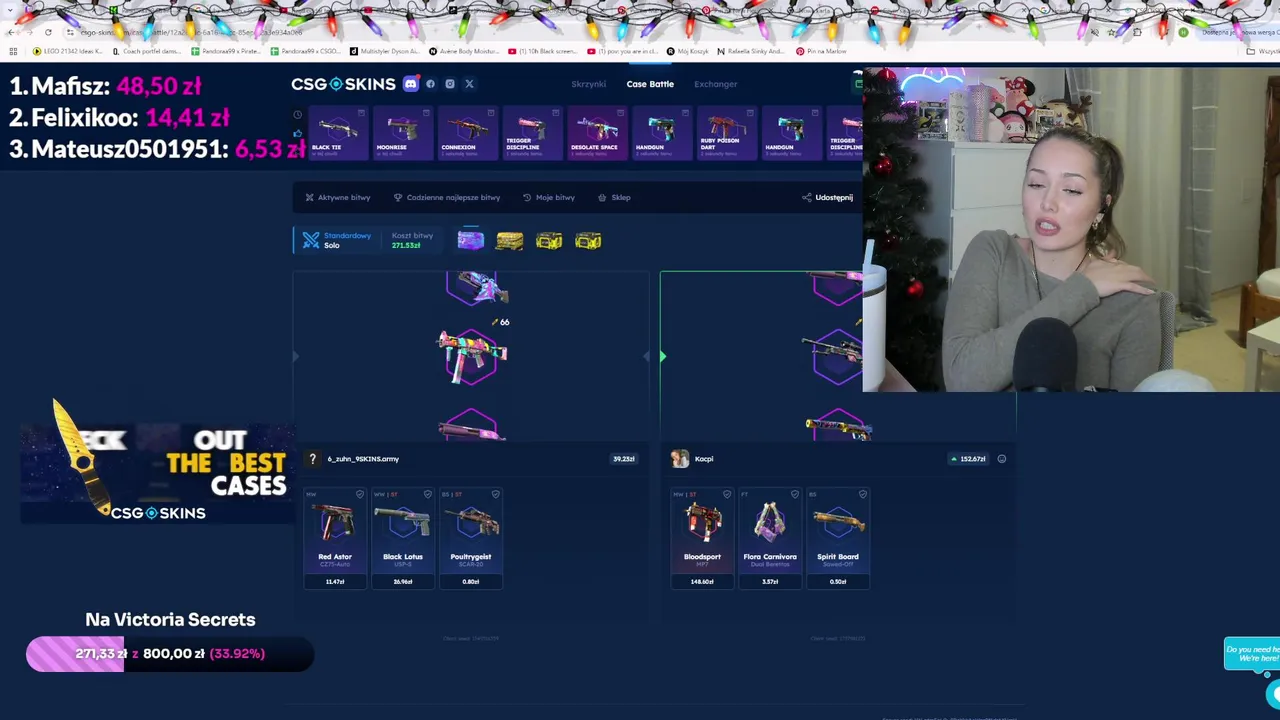Open the Bloodsport MP7 skin card

(x=702, y=538)
